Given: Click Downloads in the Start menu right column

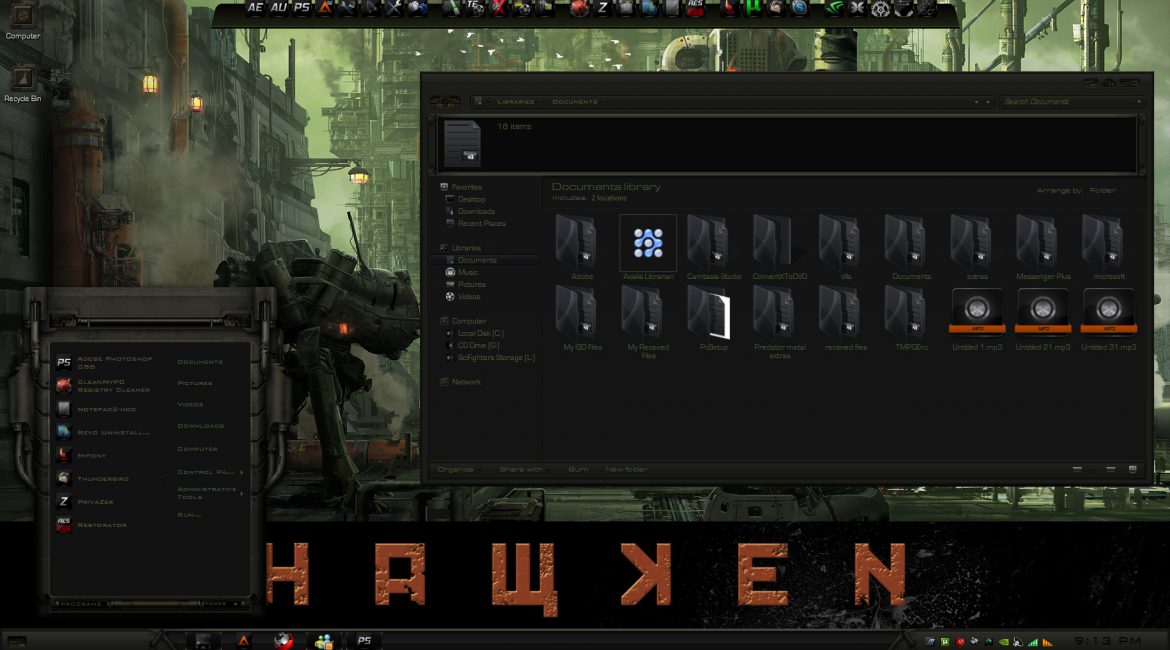Looking at the screenshot, I should coord(201,426).
